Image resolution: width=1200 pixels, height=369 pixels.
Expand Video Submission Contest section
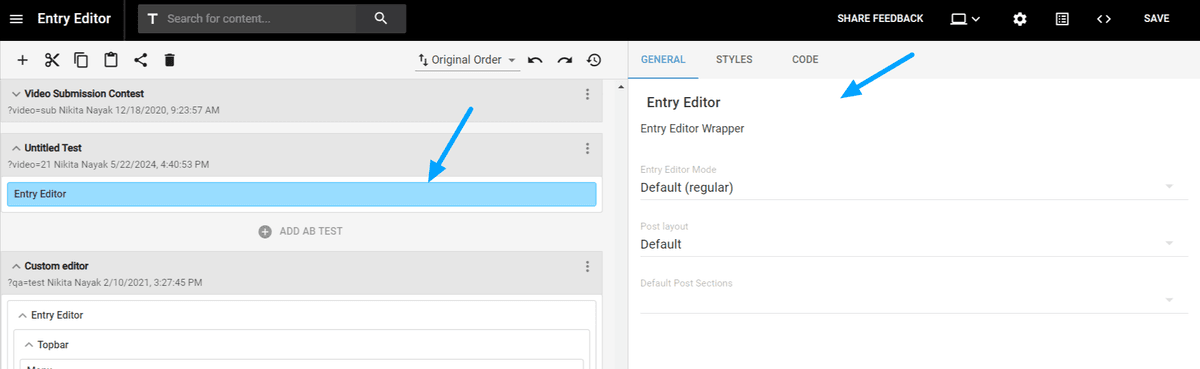click(16, 94)
